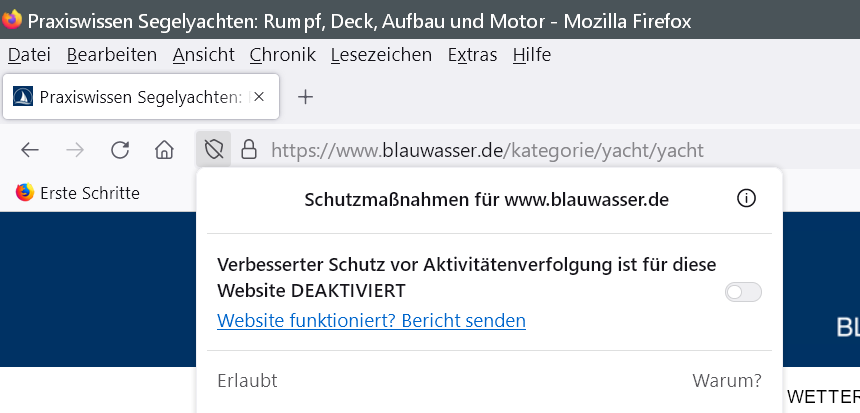Open the Extras menu
Viewport: 860px width, 413px height.
coord(472,55)
